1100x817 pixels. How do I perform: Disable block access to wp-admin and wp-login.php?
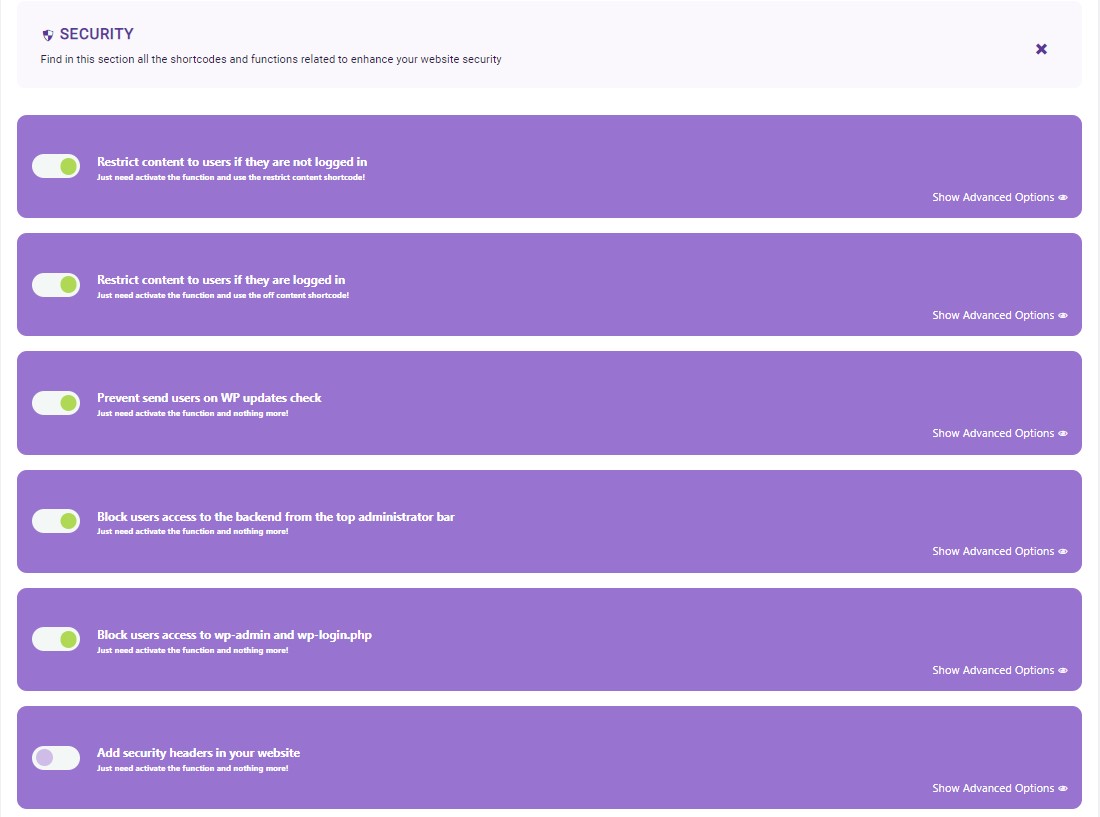(x=56, y=639)
